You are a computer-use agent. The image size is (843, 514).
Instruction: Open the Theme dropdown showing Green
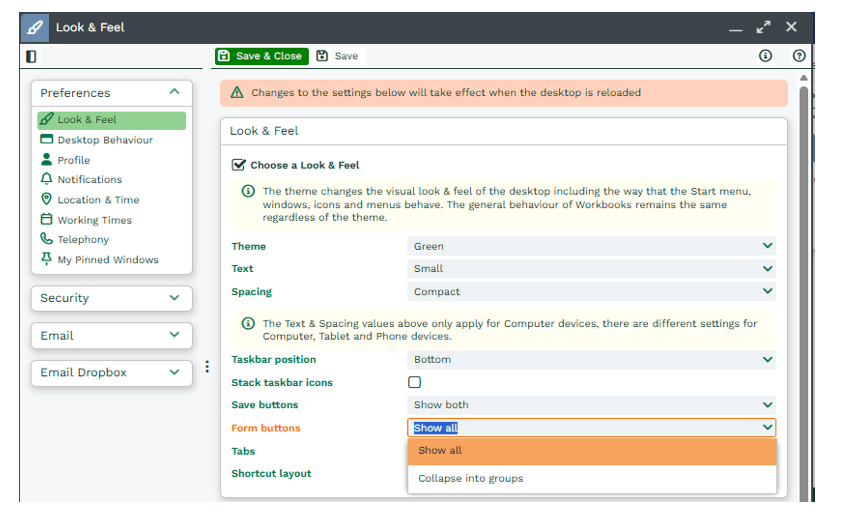(x=591, y=246)
